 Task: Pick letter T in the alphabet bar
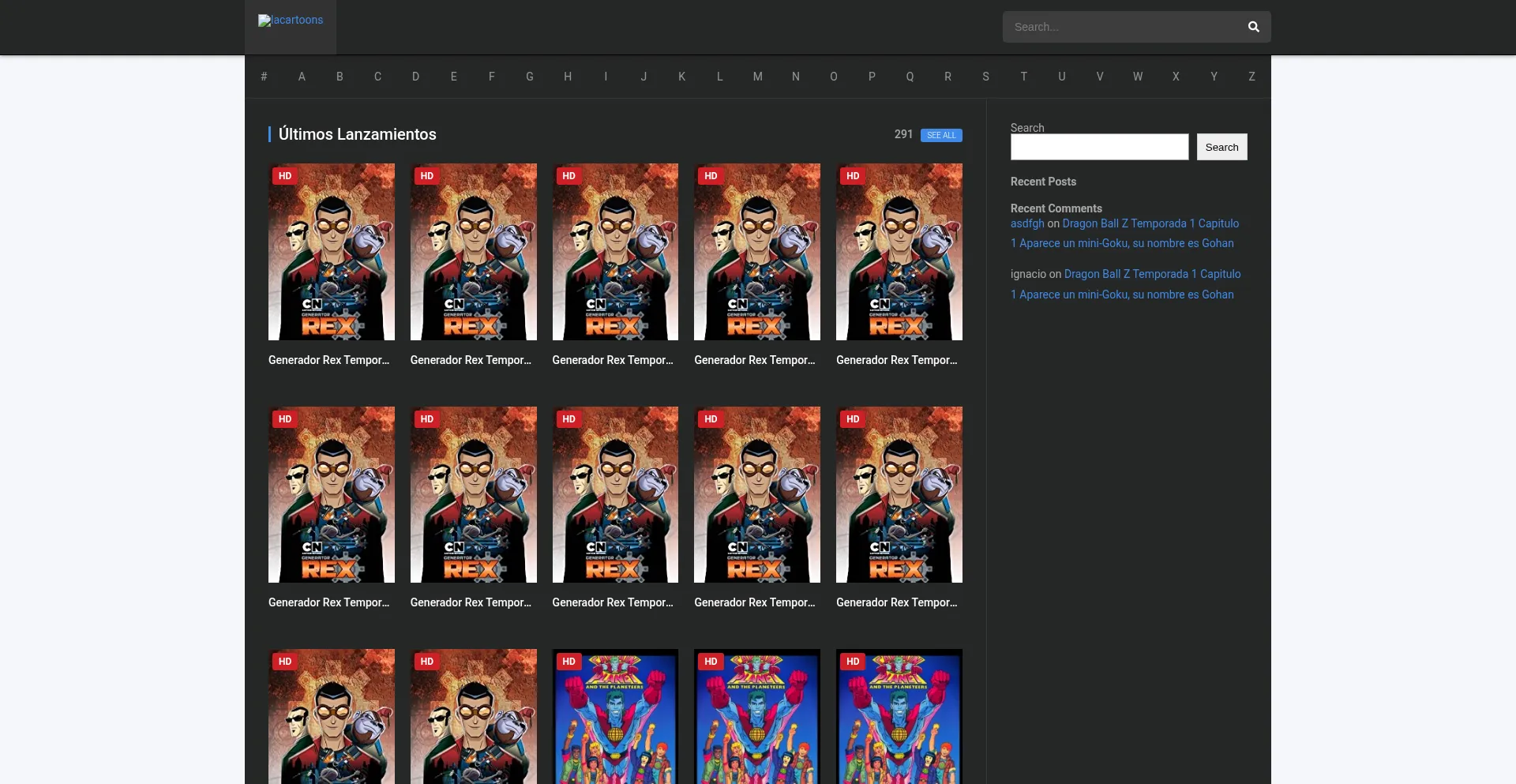click(1024, 77)
